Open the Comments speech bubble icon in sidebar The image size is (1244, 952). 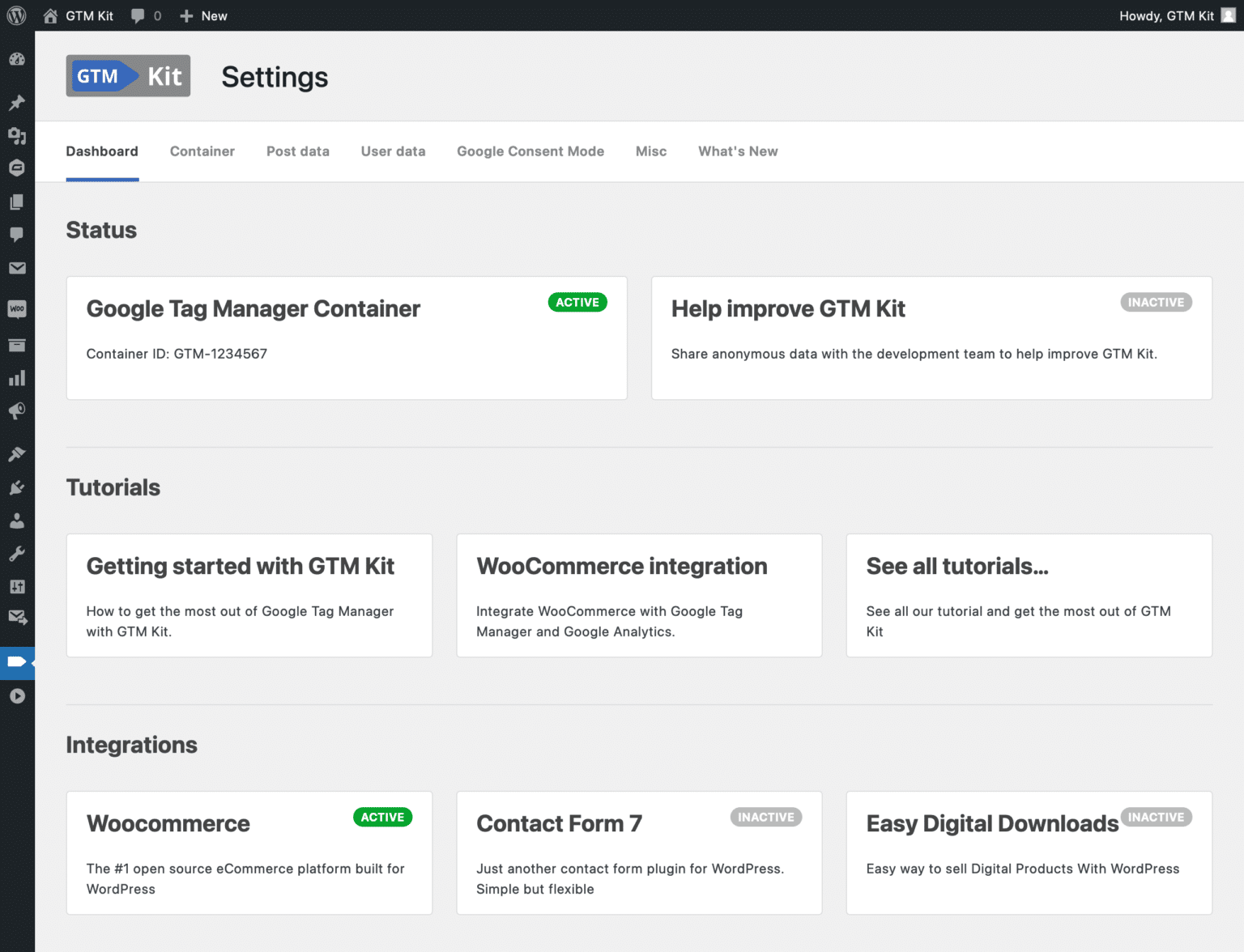(17, 235)
